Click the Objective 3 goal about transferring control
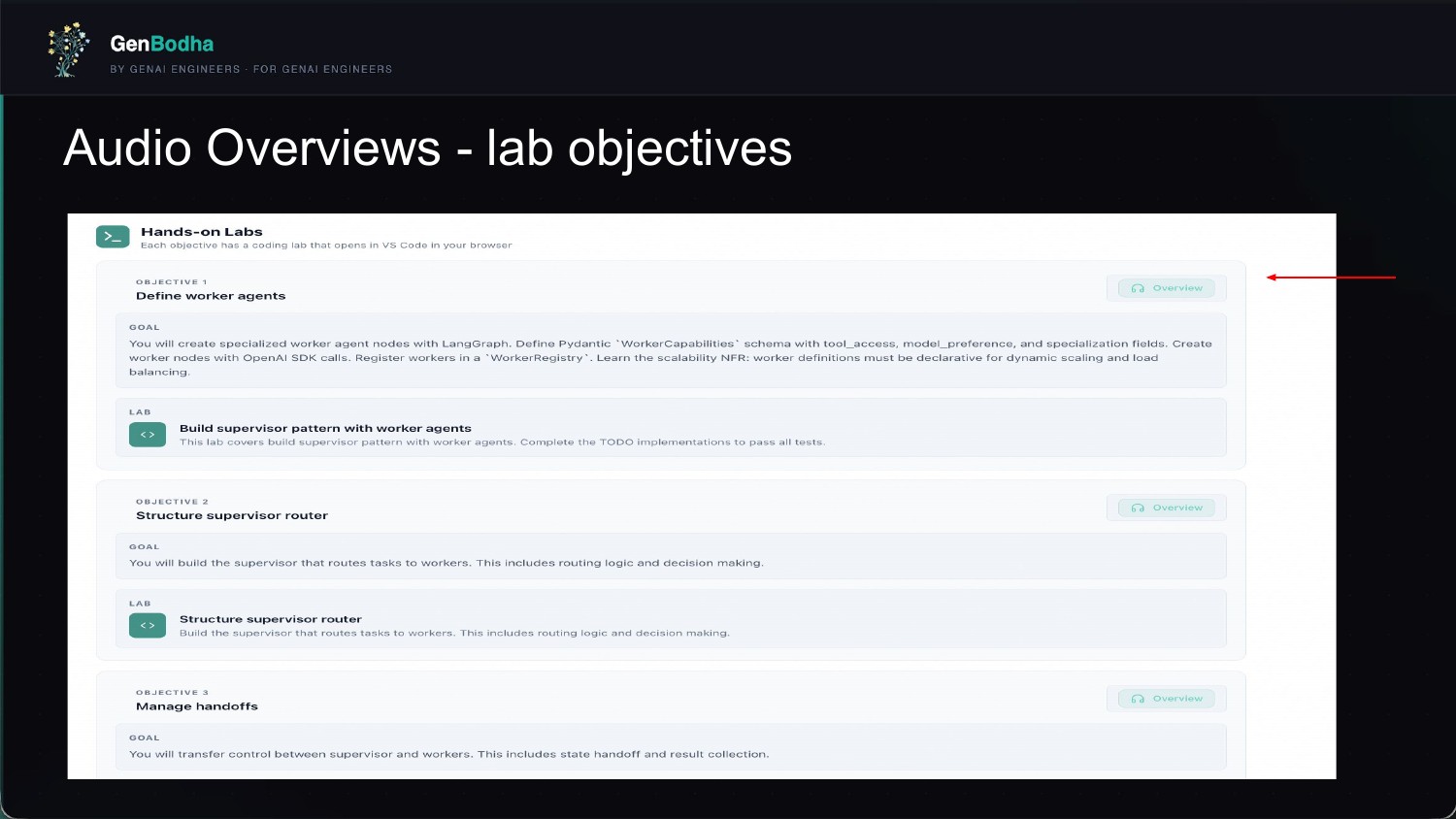The image size is (1456, 819). (x=448, y=754)
